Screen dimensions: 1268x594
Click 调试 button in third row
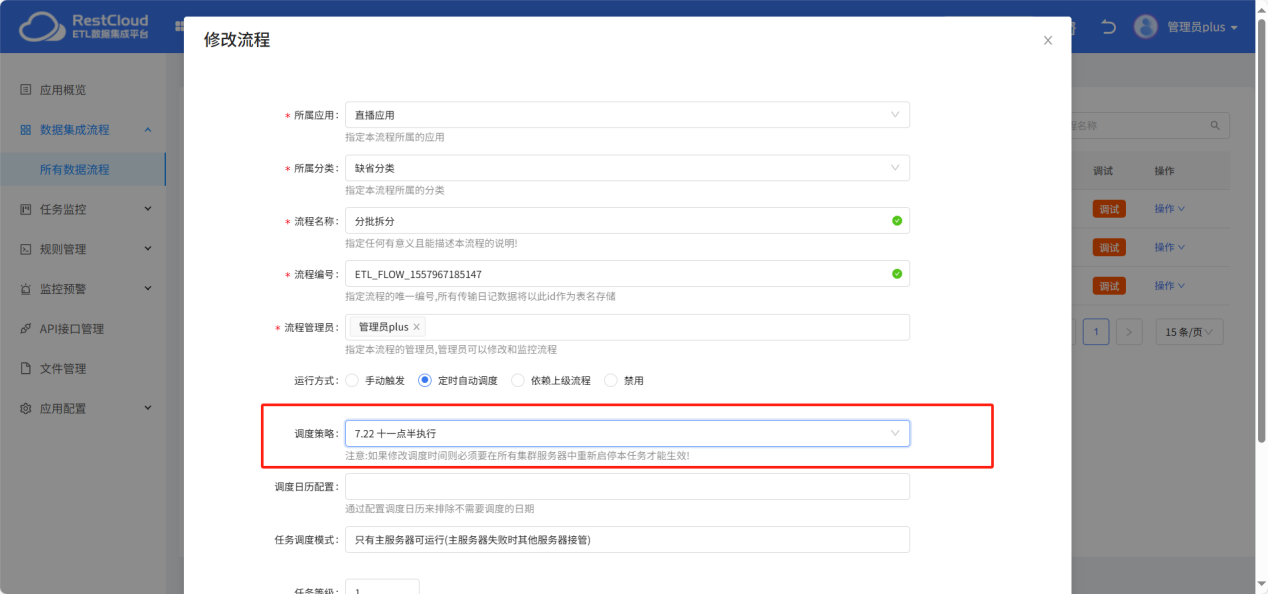coord(1109,286)
